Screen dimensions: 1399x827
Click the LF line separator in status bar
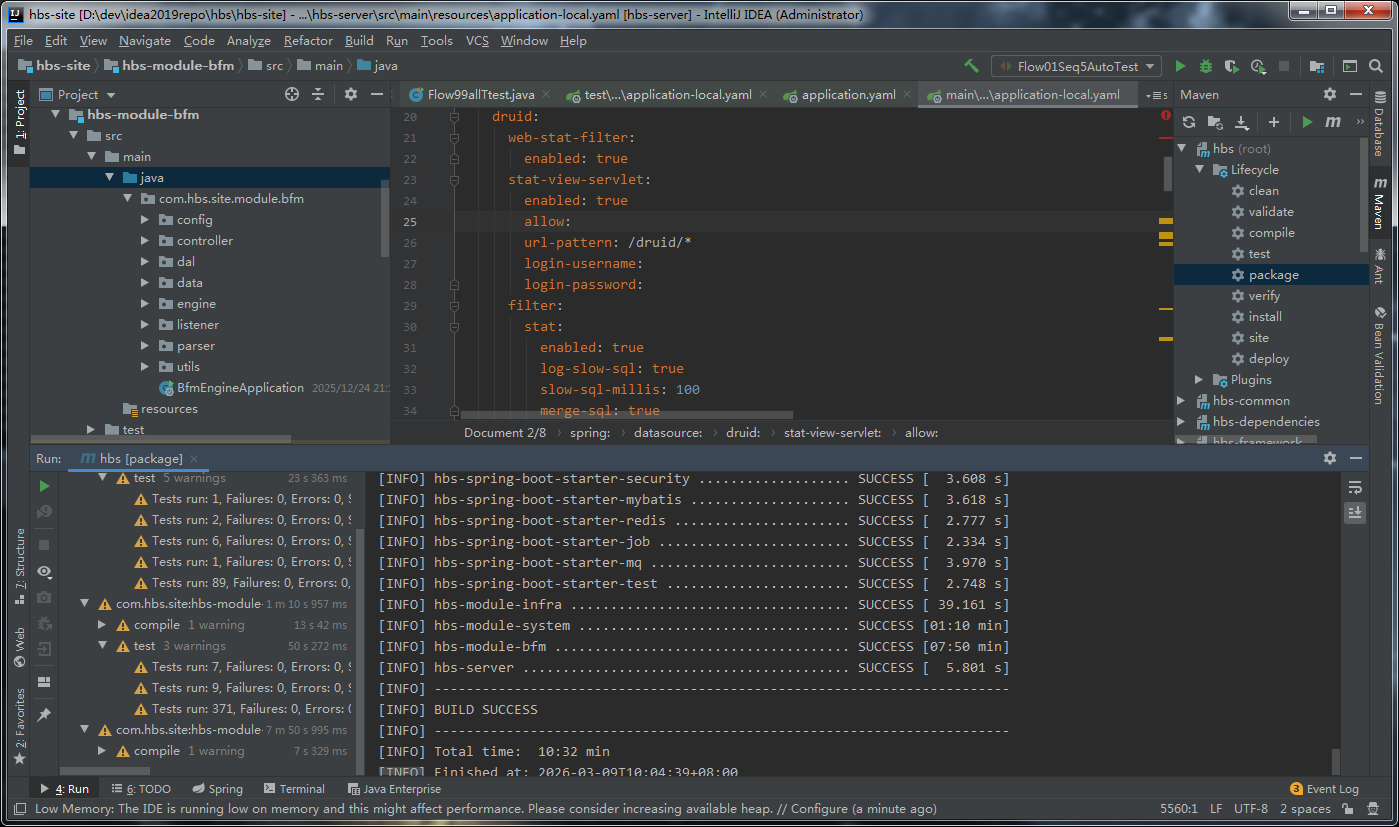pos(1216,809)
